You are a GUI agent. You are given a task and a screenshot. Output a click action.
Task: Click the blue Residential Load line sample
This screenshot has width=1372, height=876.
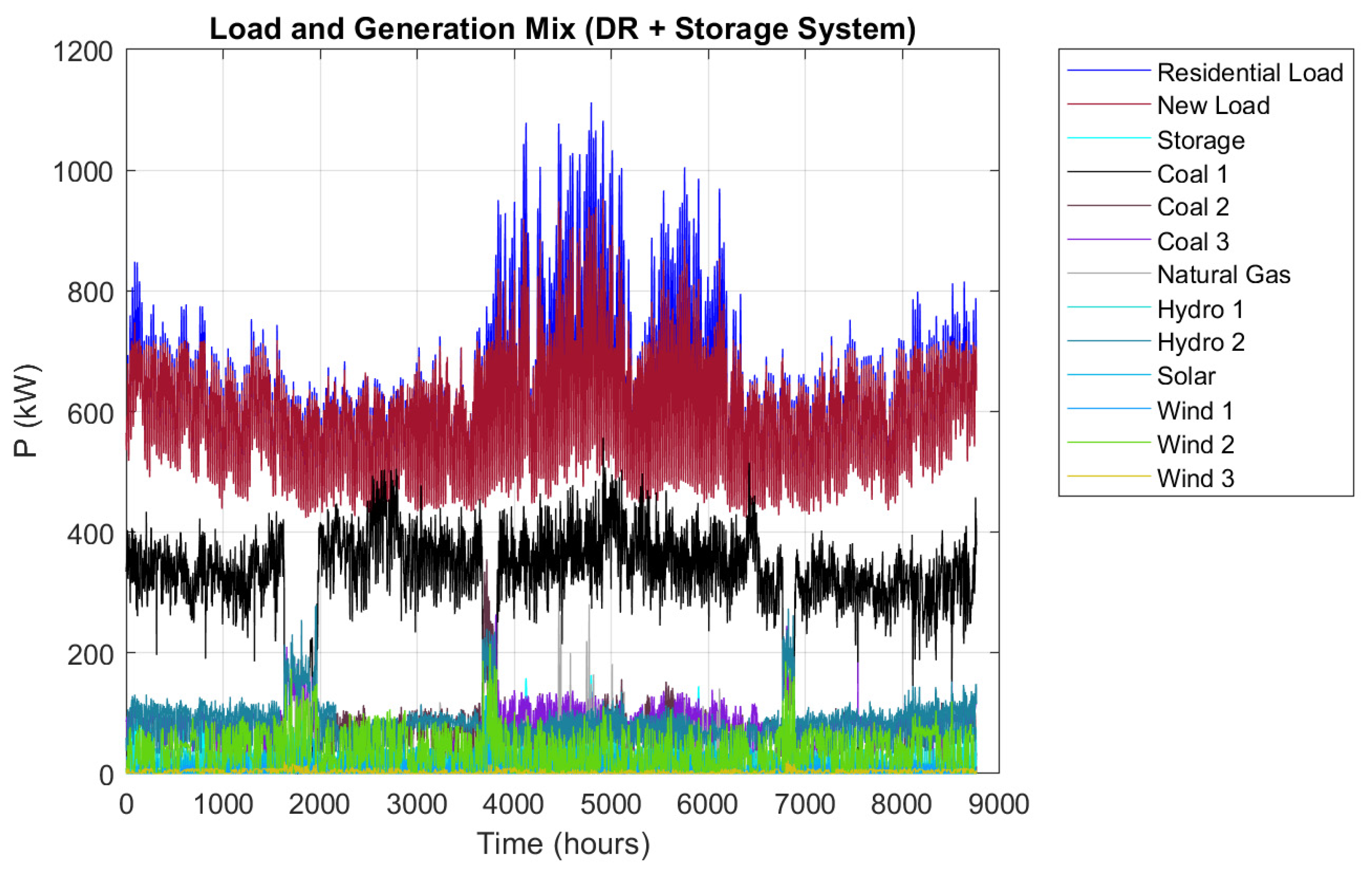tap(1108, 71)
